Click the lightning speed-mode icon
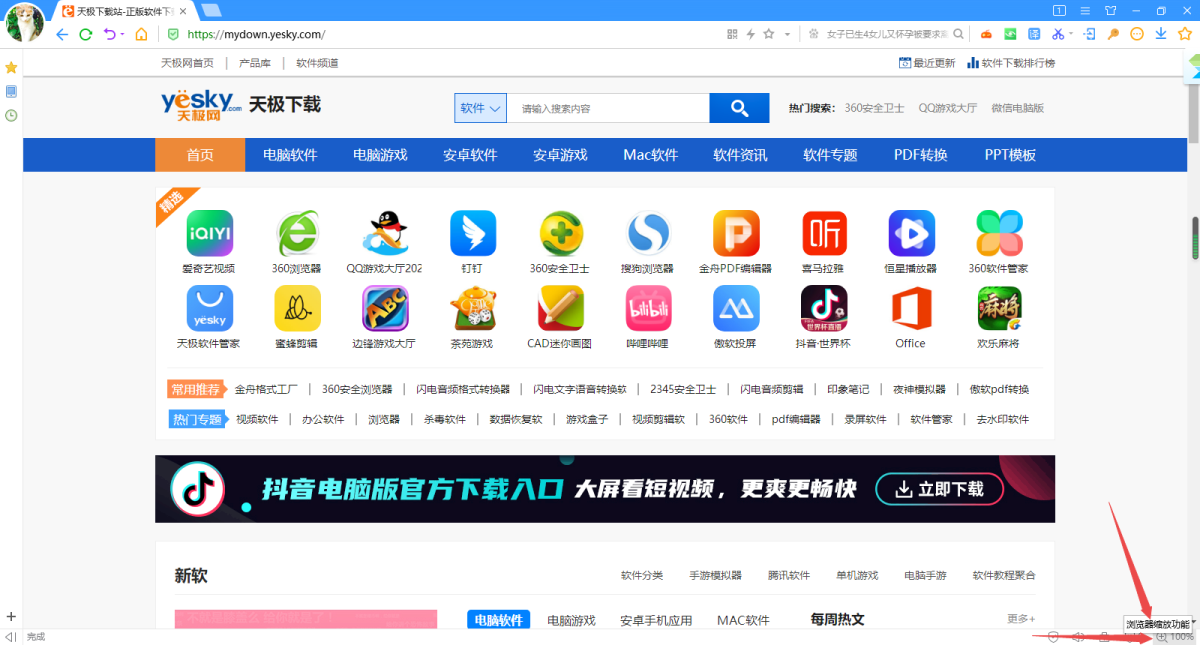 click(x=750, y=34)
